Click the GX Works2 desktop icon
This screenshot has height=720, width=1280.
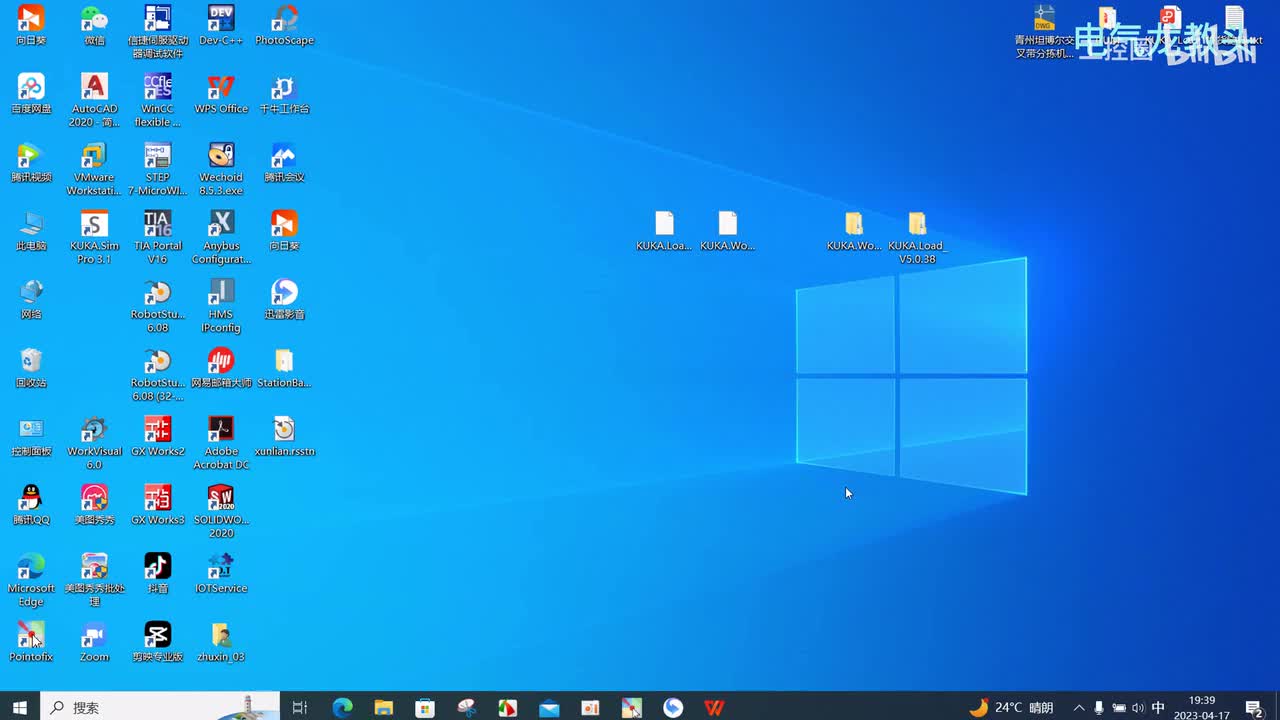[x=158, y=437]
